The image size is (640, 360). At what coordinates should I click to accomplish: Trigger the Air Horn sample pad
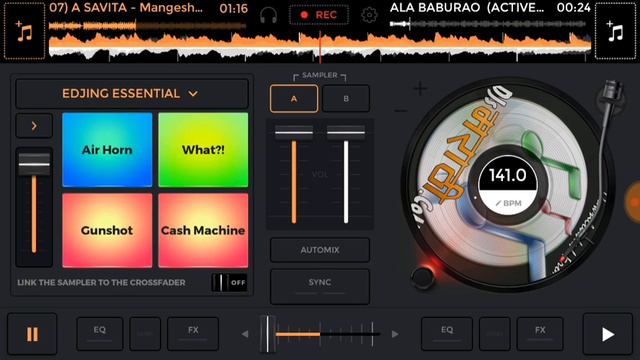107,150
